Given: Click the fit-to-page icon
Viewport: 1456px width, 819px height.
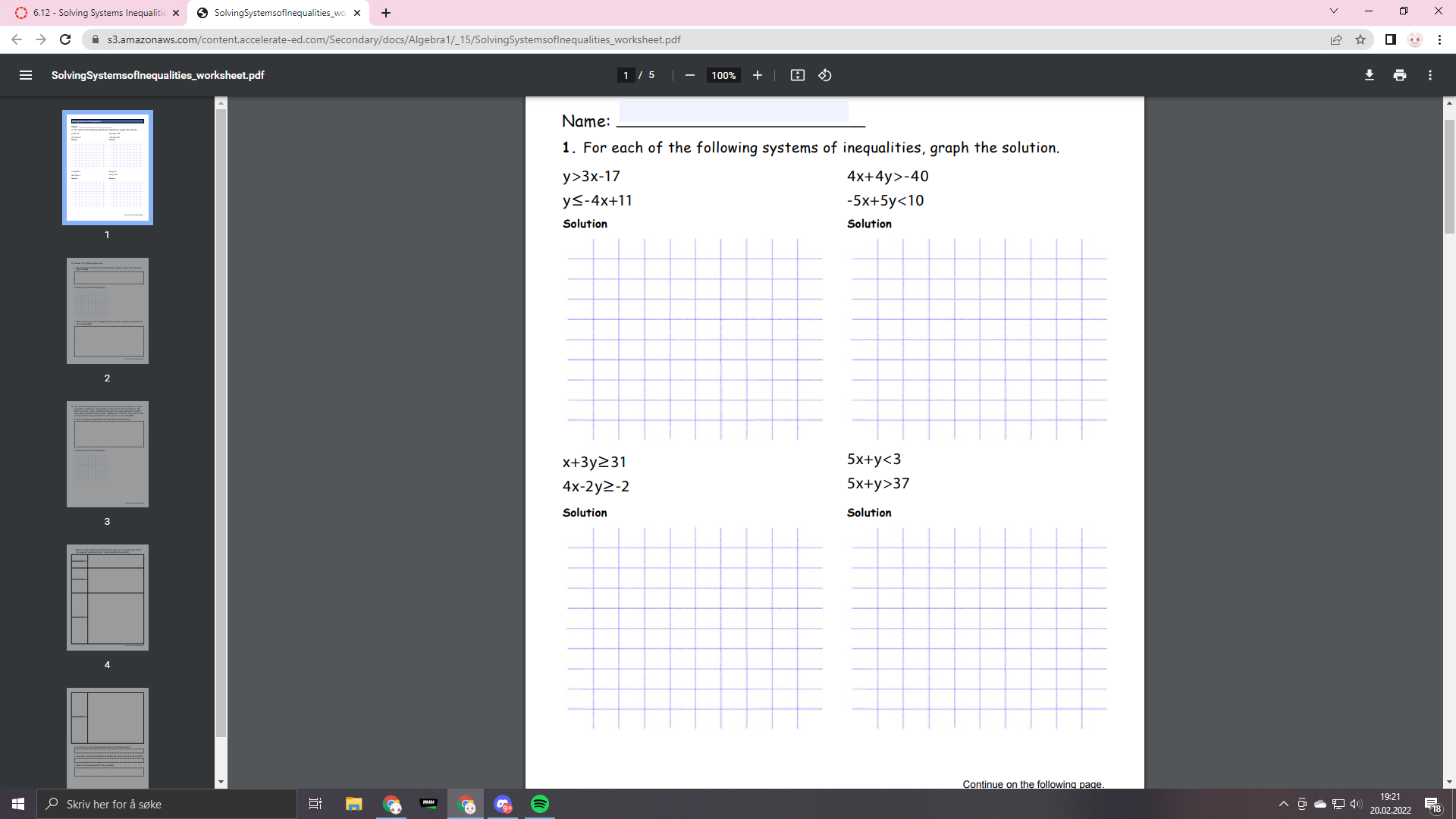Looking at the screenshot, I should point(797,75).
